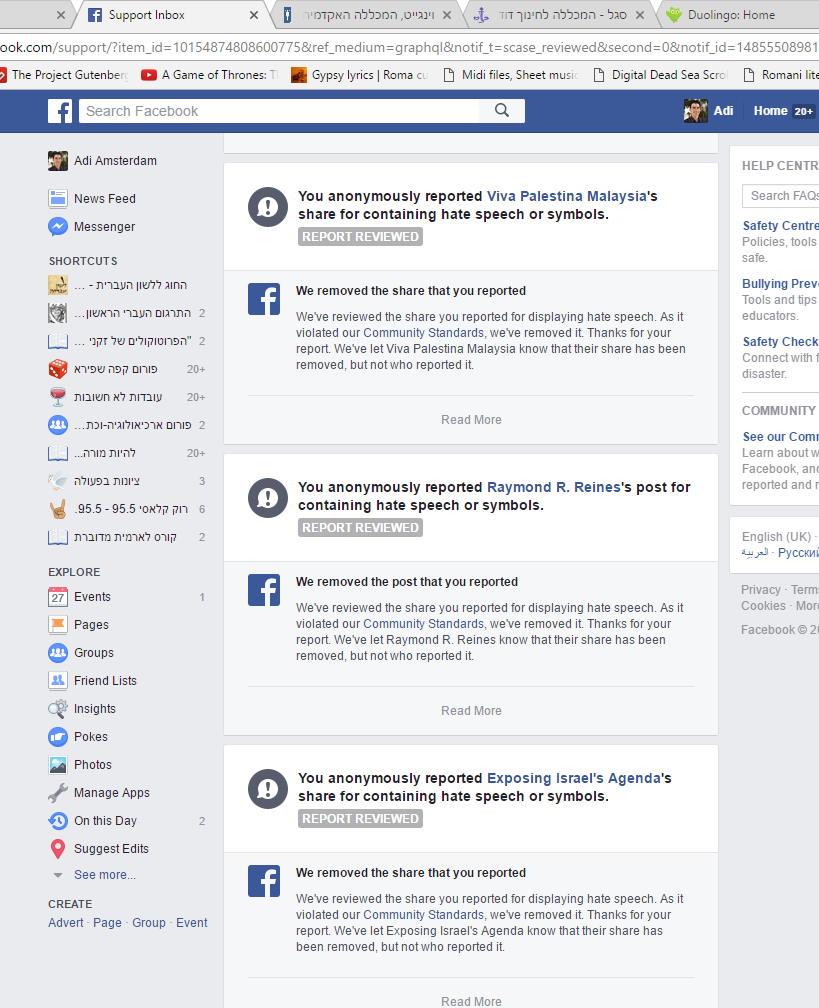The image size is (819, 1008).
Task: Click Create Event link
Action: point(192,922)
